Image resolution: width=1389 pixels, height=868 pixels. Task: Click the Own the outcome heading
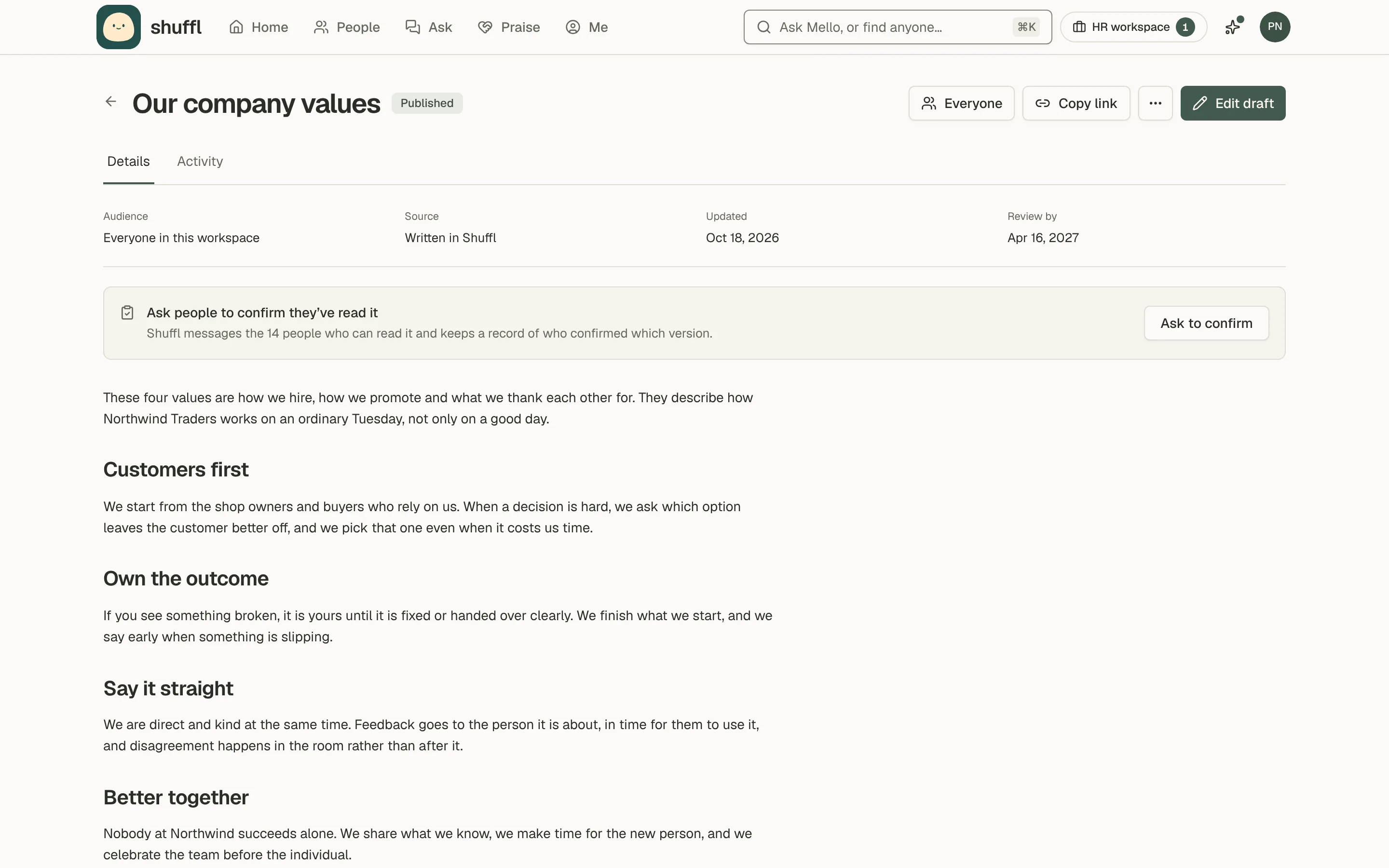tap(186, 579)
